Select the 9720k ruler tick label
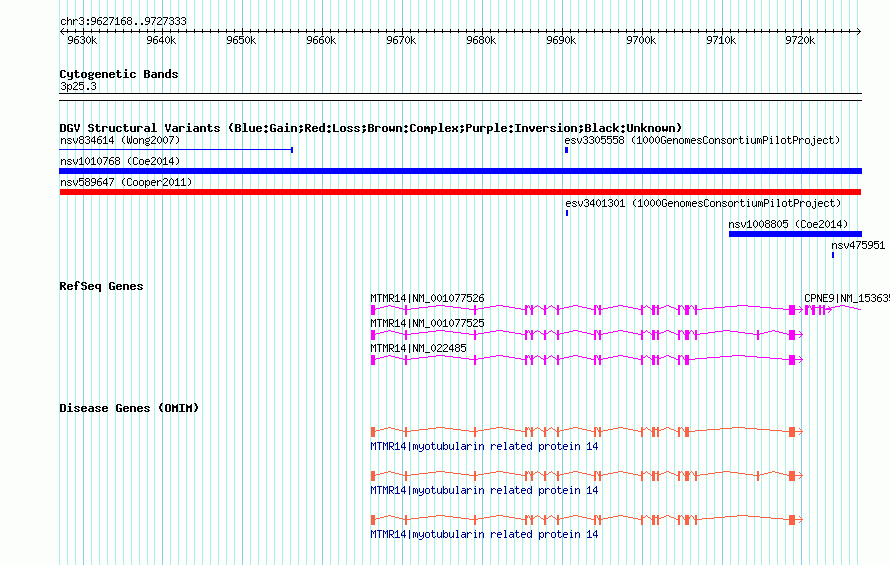890x565 pixels. point(800,40)
